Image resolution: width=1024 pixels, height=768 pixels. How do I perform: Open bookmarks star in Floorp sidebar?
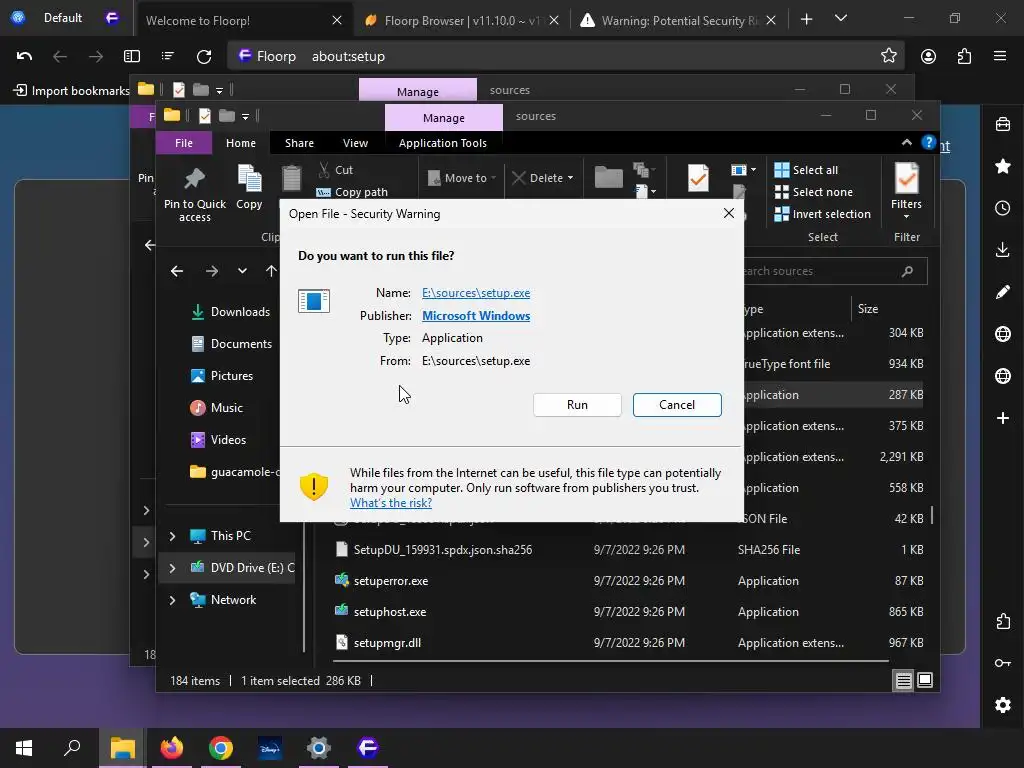[x=1002, y=167]
